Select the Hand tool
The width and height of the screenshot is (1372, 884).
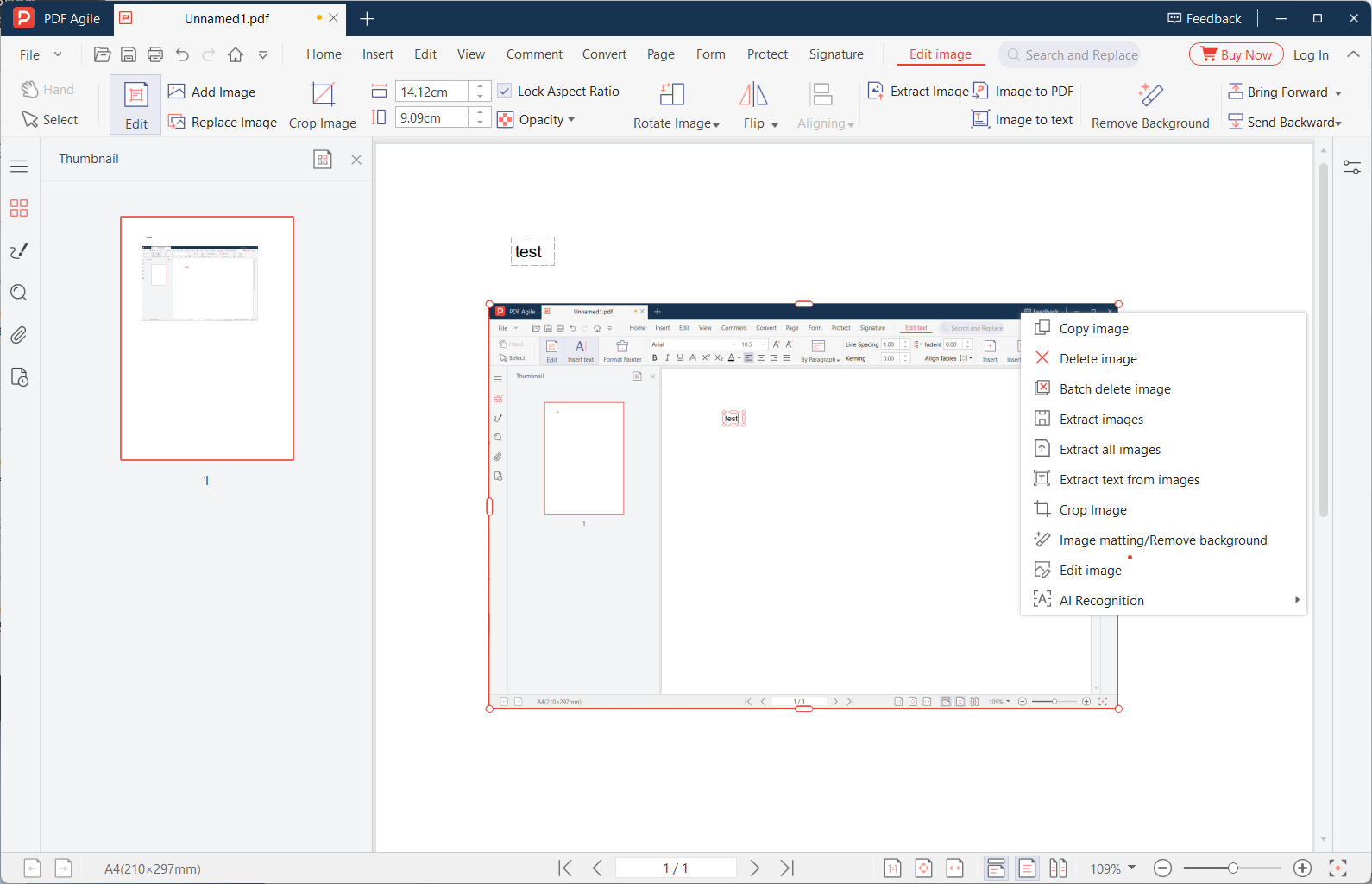48,89
